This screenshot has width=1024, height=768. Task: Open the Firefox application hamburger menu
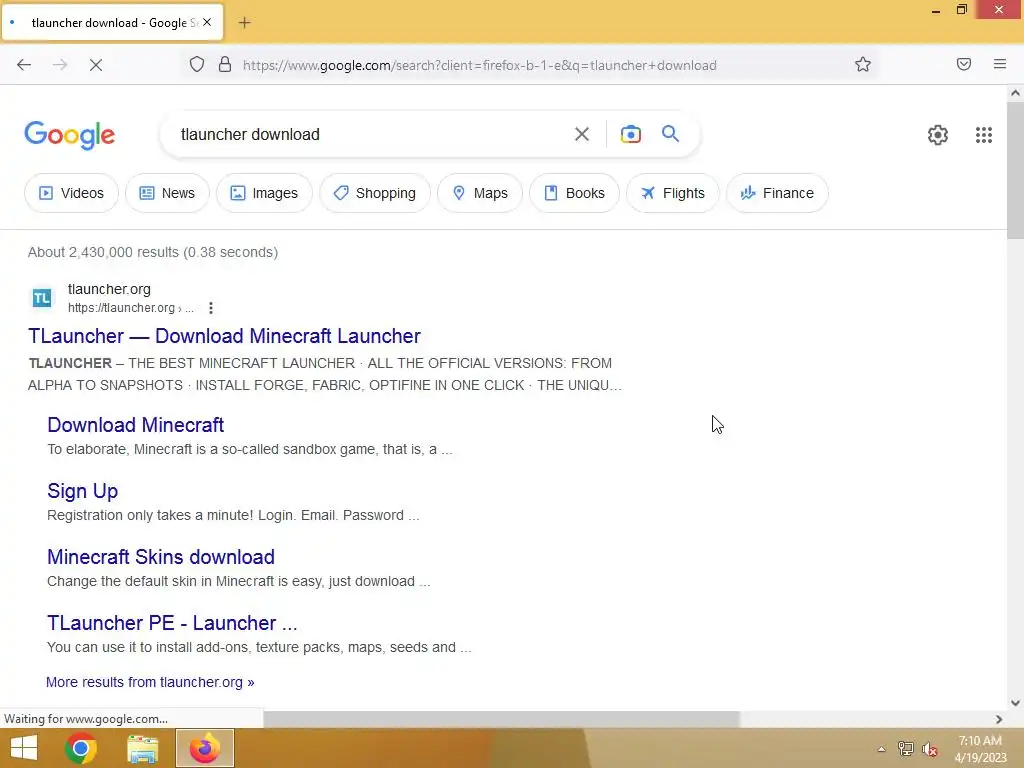[x=1000, y=64]
